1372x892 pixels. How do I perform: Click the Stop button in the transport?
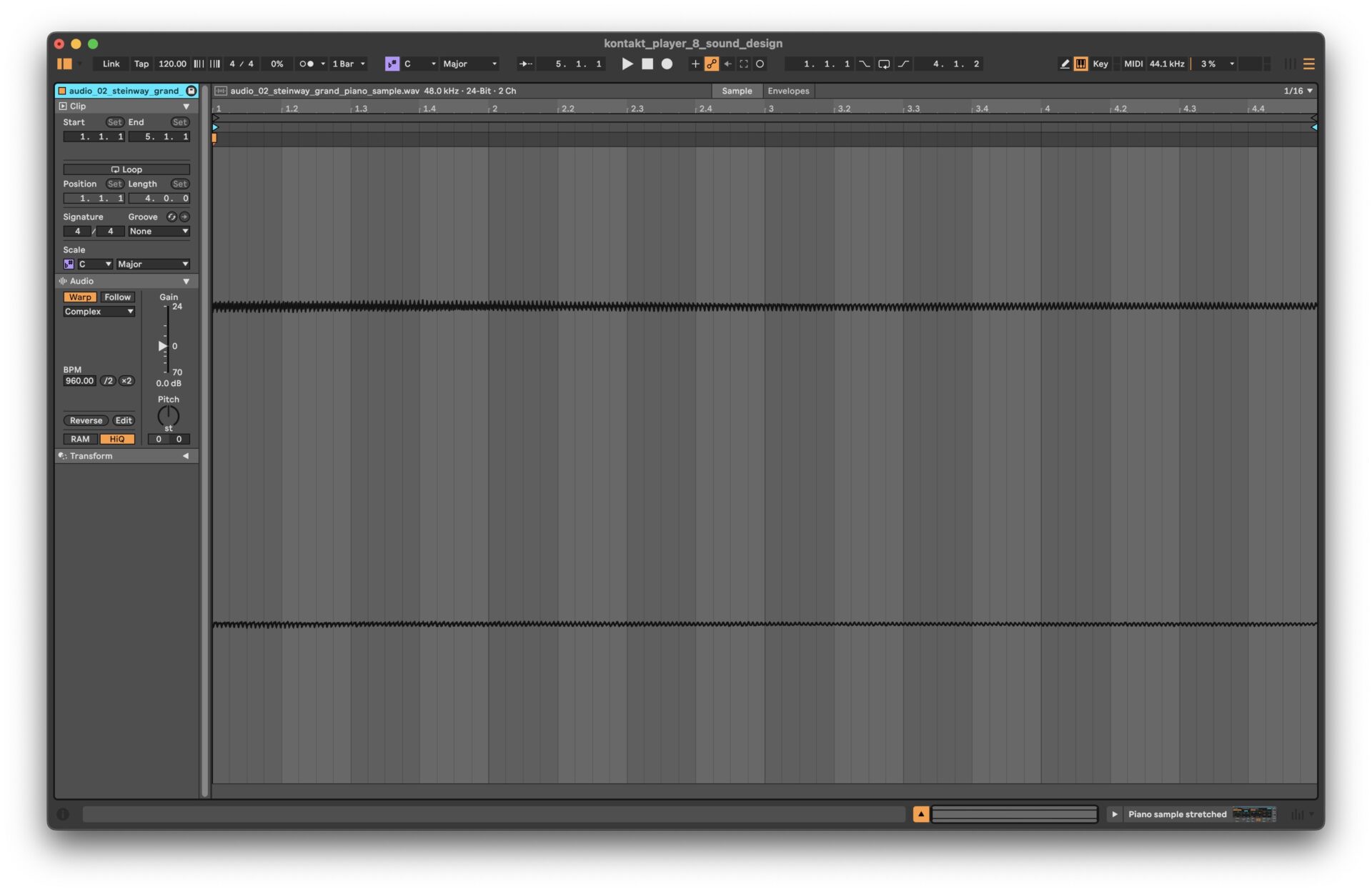648,64
